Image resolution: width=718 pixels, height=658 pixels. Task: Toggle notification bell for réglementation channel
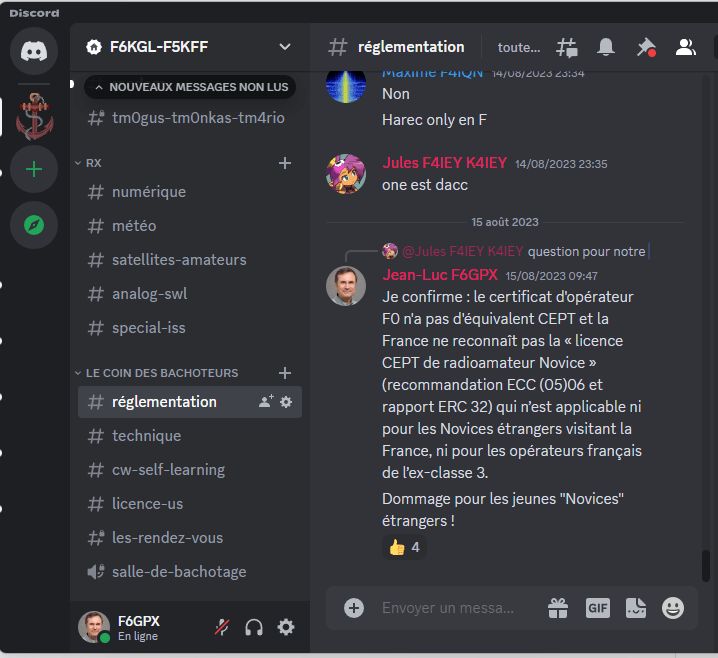(x=606, y=47)
